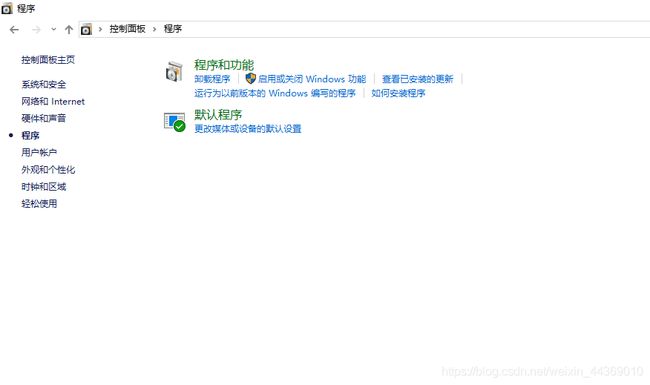The width and height of the screenshot is (650, 385).
Task: Click the Programs and Features icon
Action: (x=175, y=72)
